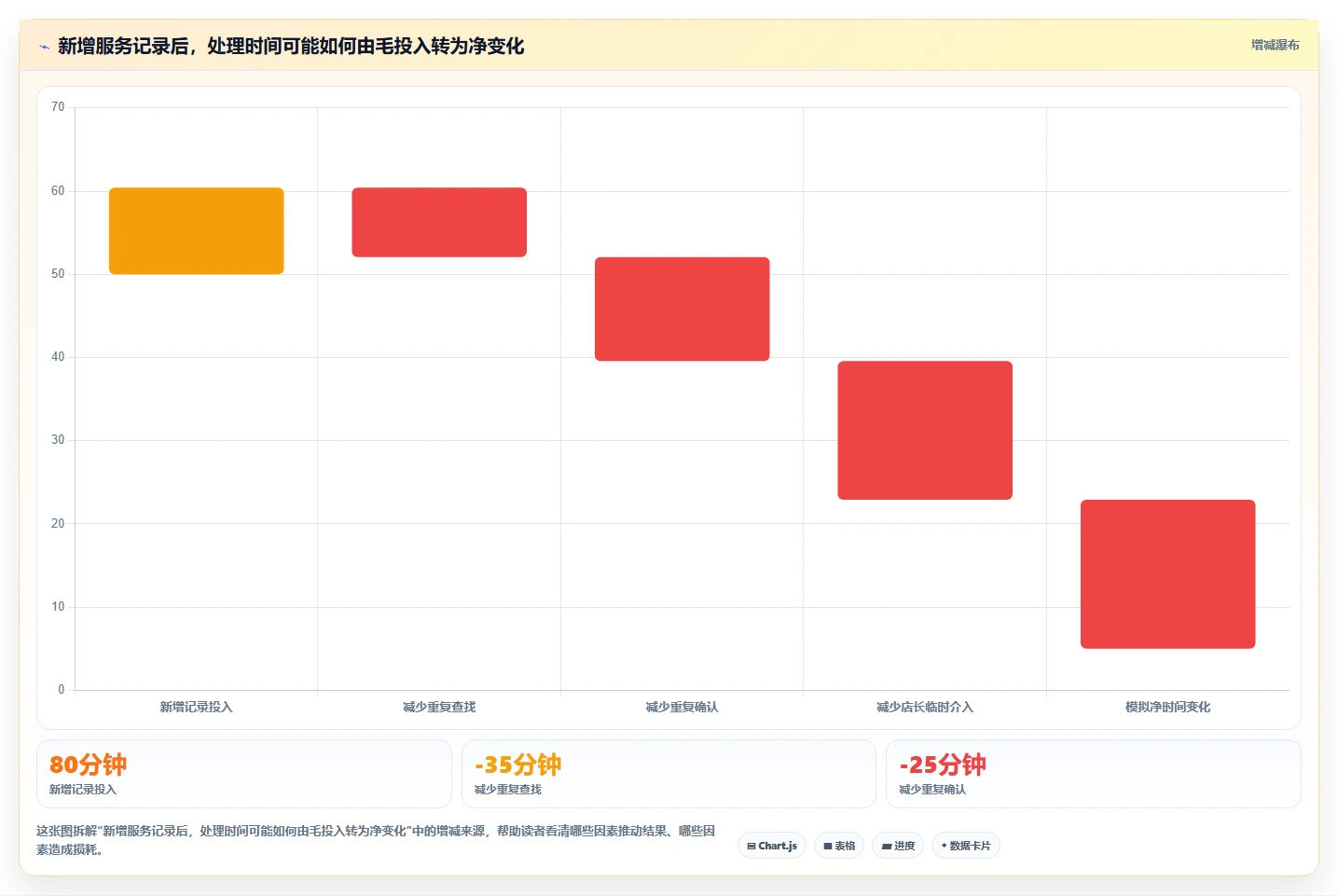This screenshot has width=1338, height=896.
Task: Click the 减少重复查找 x-axis label
Action: coord(439,708)
